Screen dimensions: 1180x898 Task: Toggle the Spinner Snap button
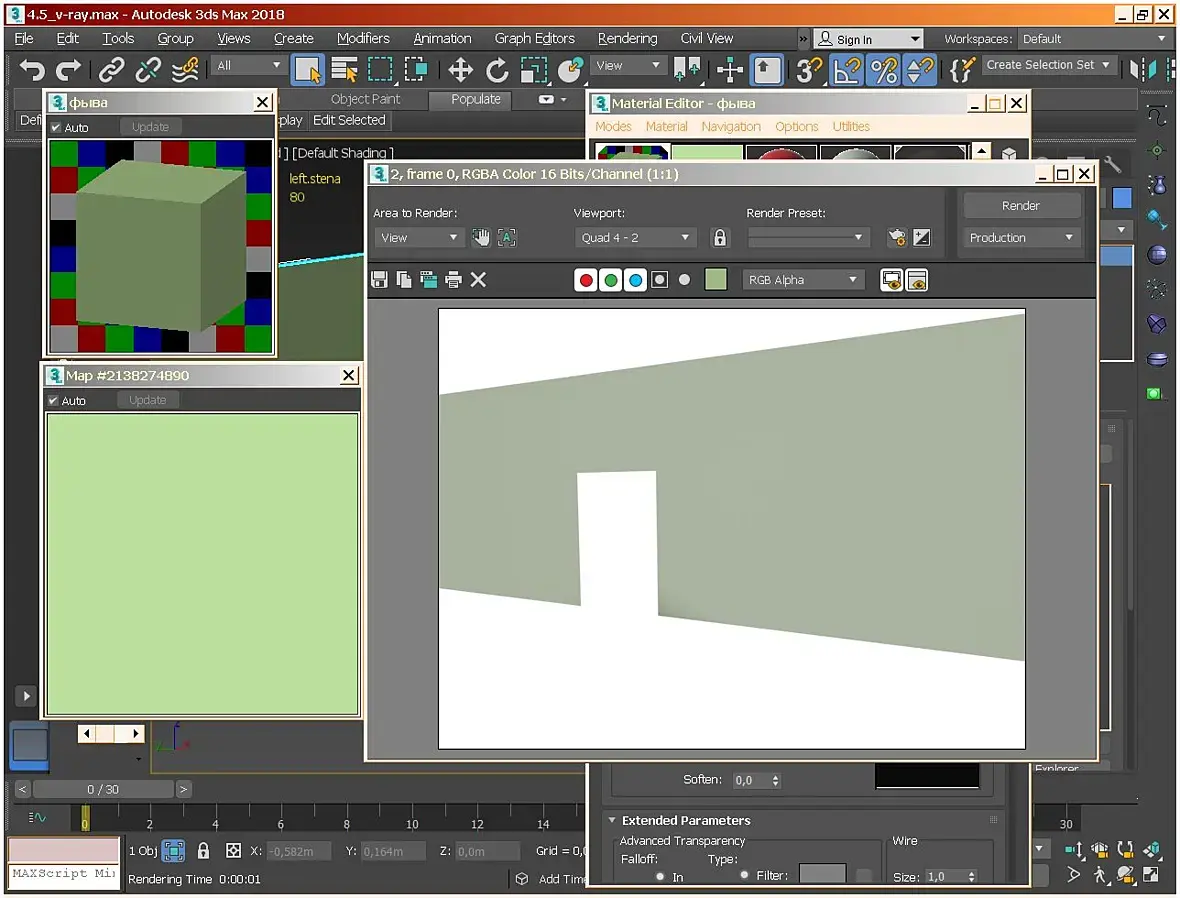click(x=920, y=70)
